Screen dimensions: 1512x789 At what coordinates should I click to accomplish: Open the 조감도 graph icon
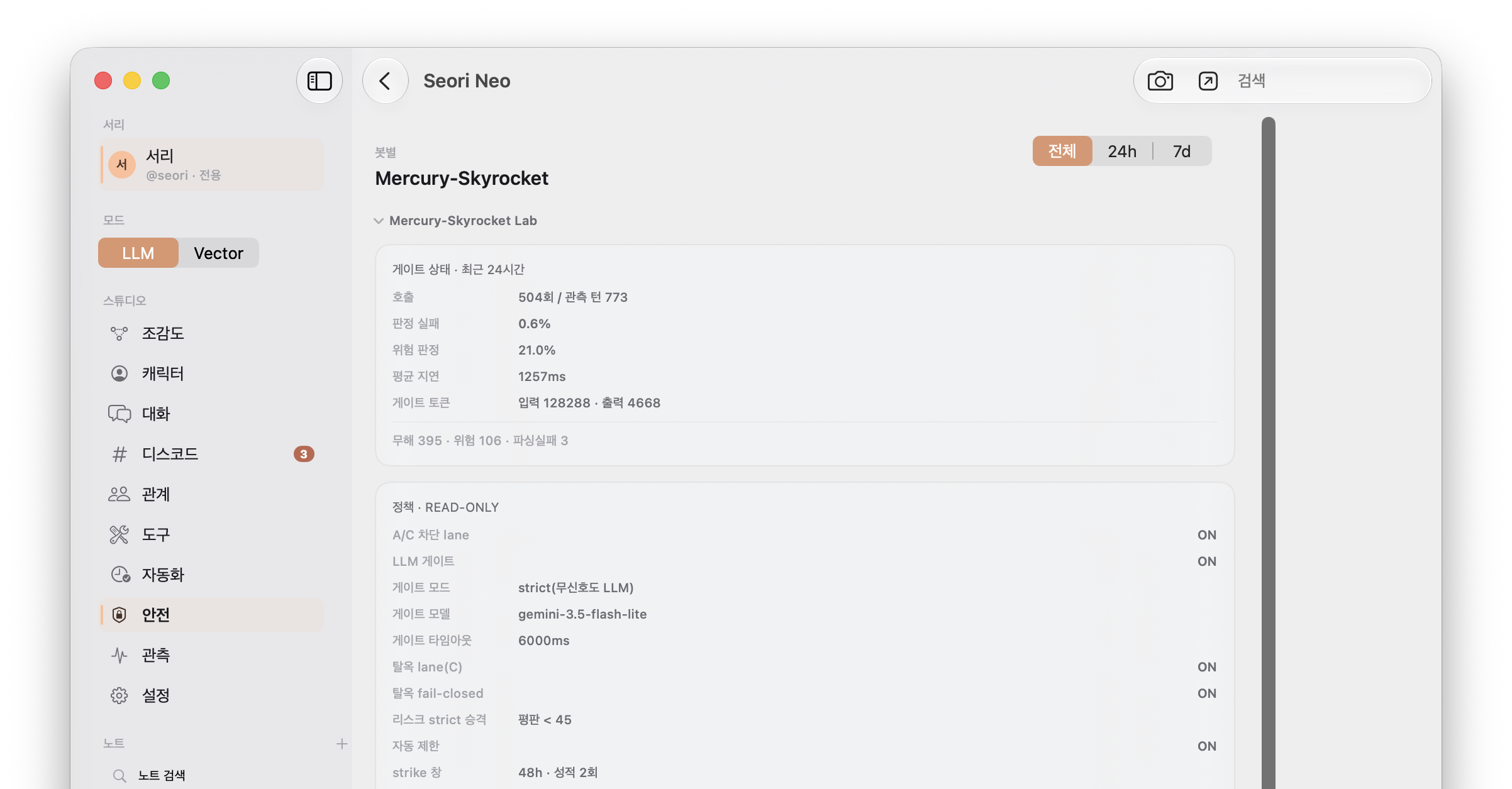(x=119, y=333)
